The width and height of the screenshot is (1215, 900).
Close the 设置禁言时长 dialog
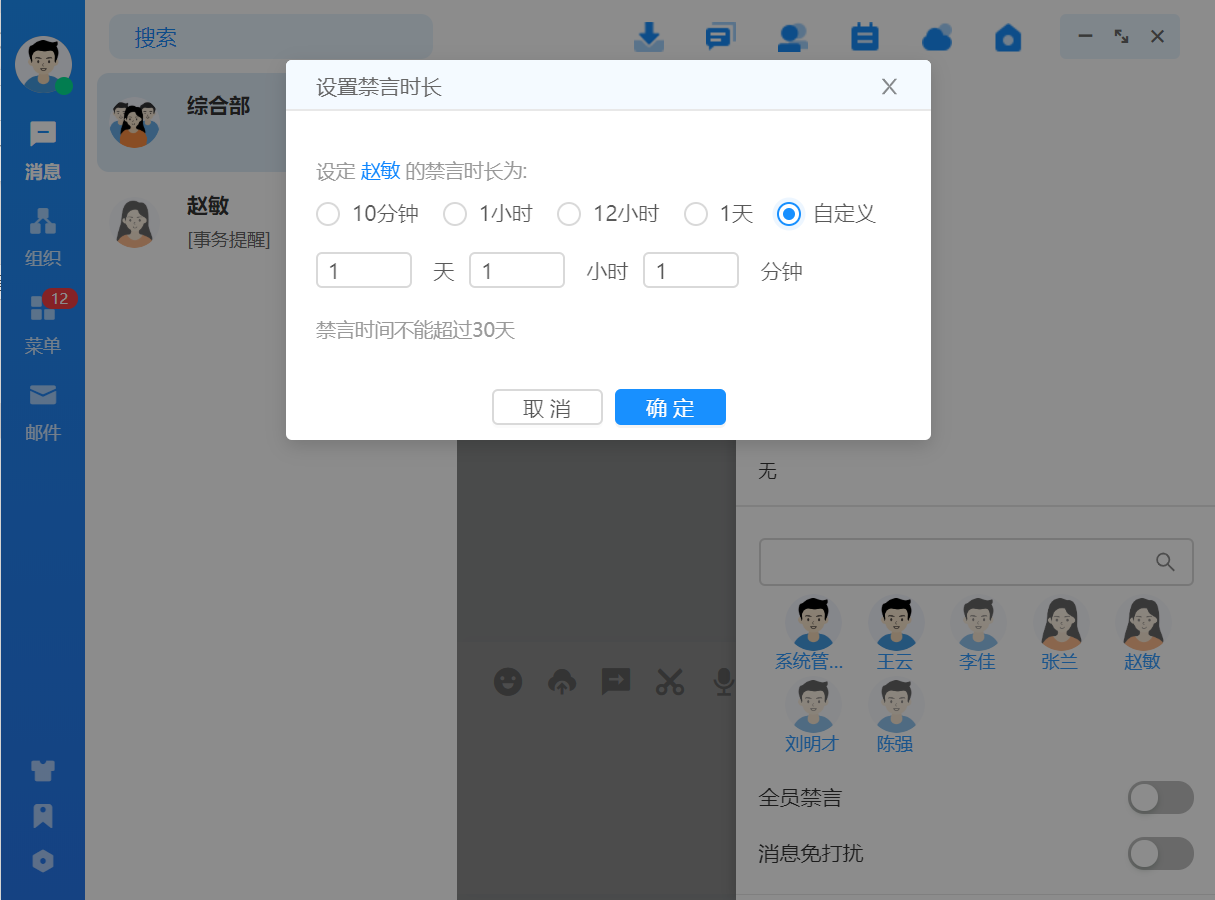pyautogui.click(x=889, y=87)
